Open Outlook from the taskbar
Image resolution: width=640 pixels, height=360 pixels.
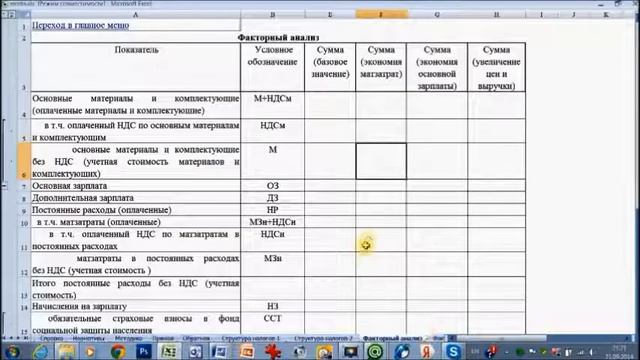click(195, 351)
